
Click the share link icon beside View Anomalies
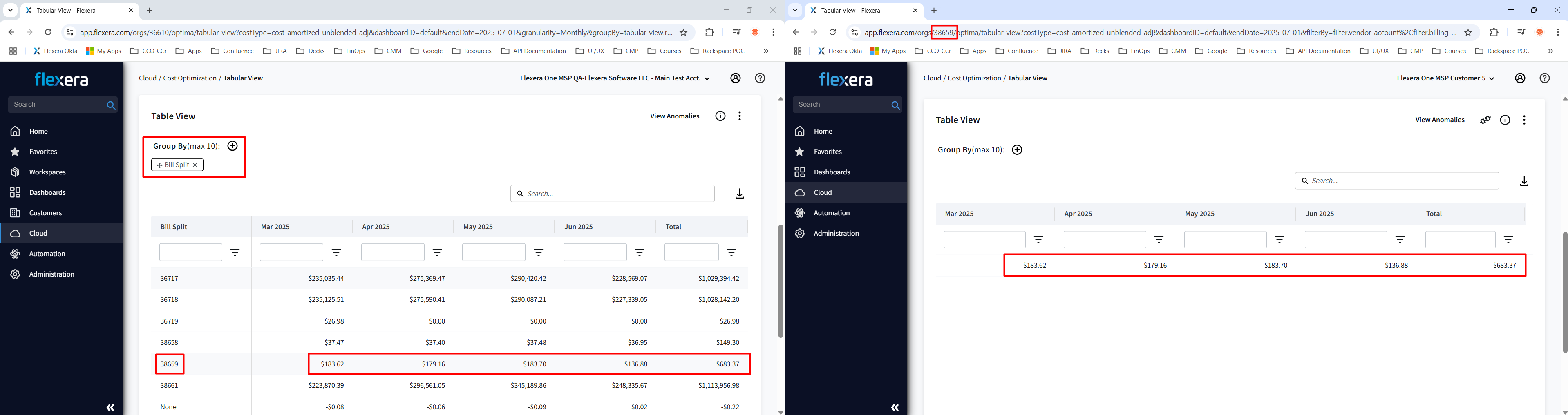1485,120
